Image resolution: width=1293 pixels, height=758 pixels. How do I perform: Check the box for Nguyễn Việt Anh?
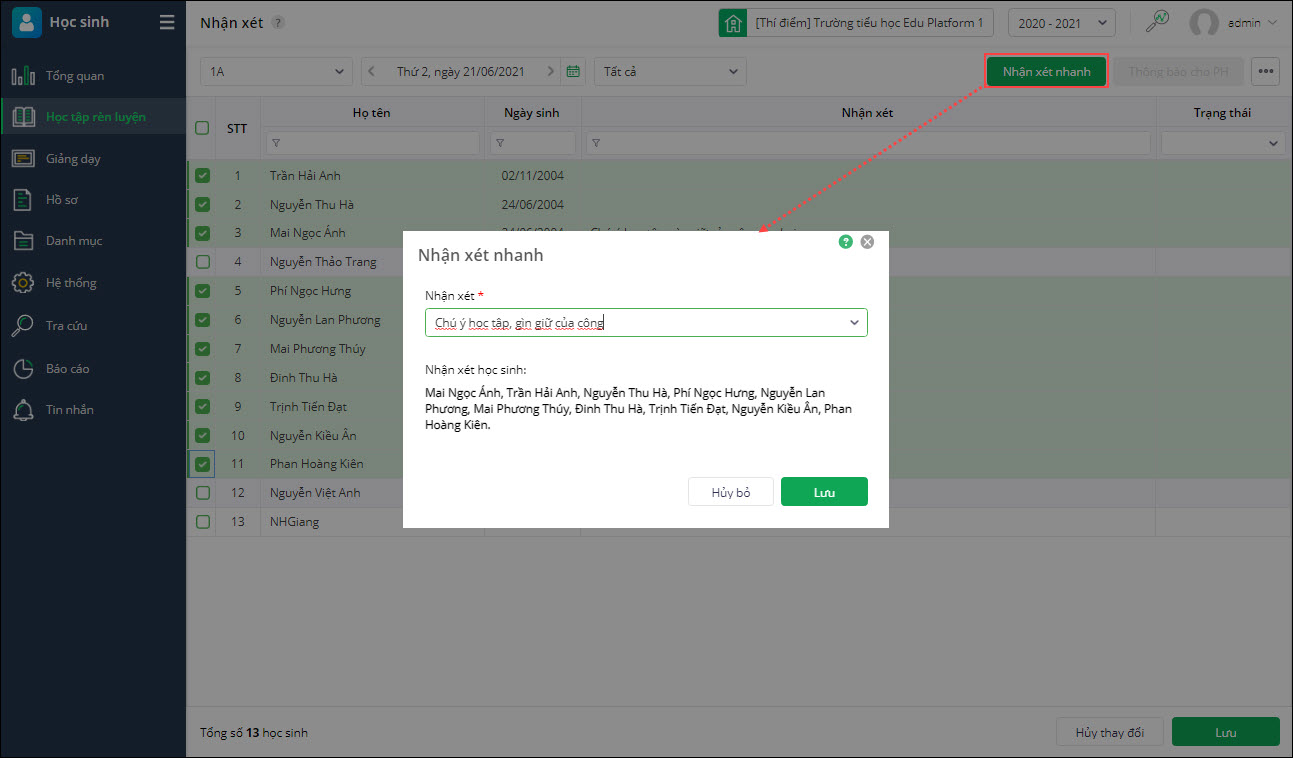point(203,493)
